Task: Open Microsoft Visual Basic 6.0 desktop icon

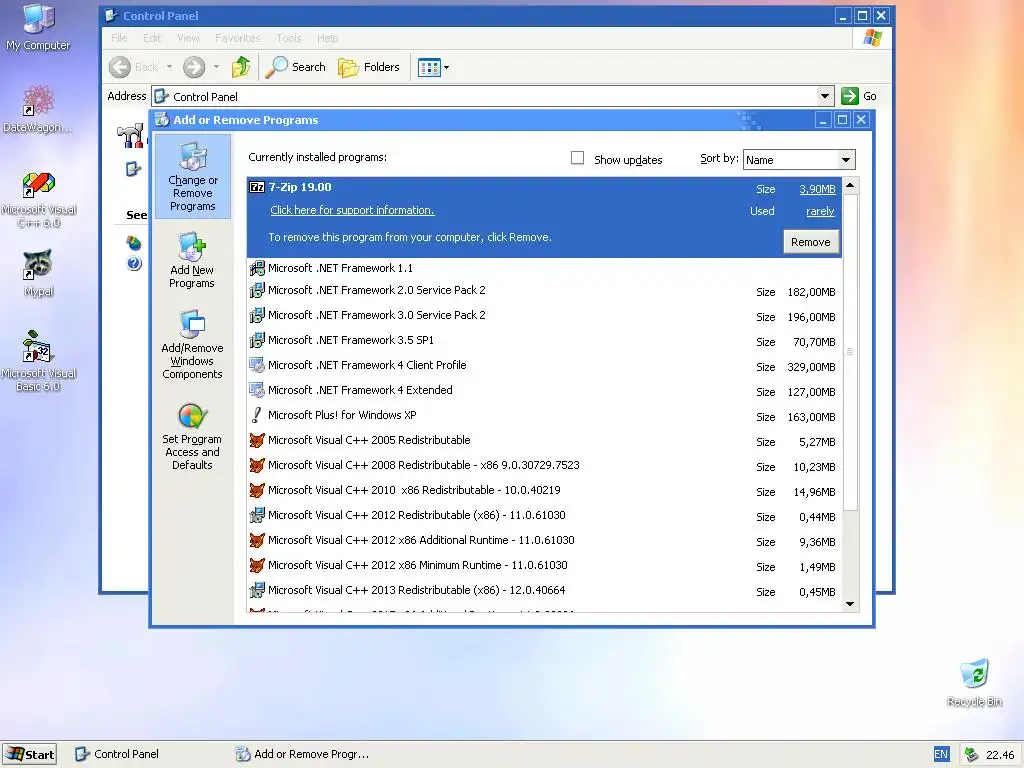Action: point(39,361)
